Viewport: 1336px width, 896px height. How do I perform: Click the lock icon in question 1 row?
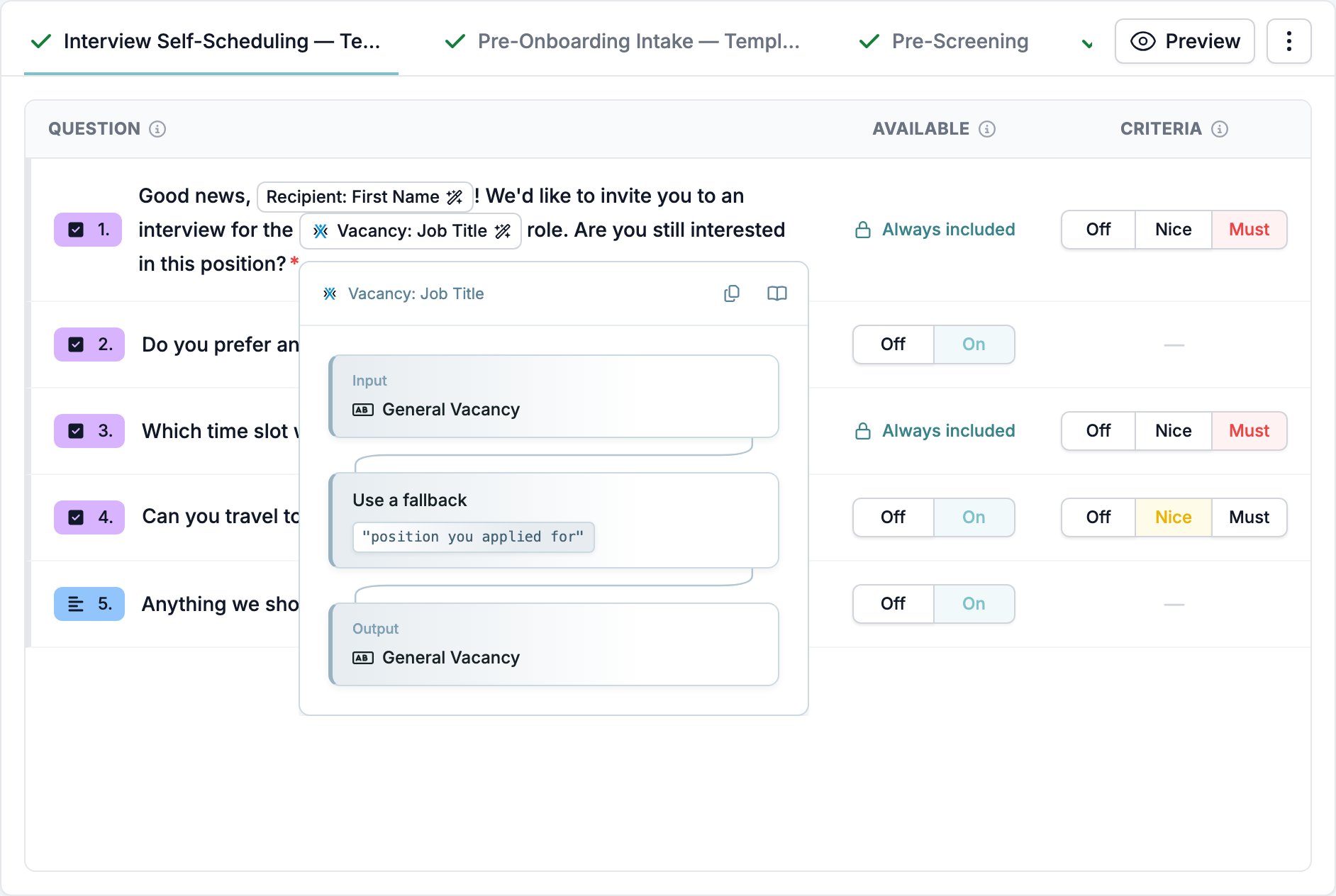pyautogui.click(x=863, y=230)
